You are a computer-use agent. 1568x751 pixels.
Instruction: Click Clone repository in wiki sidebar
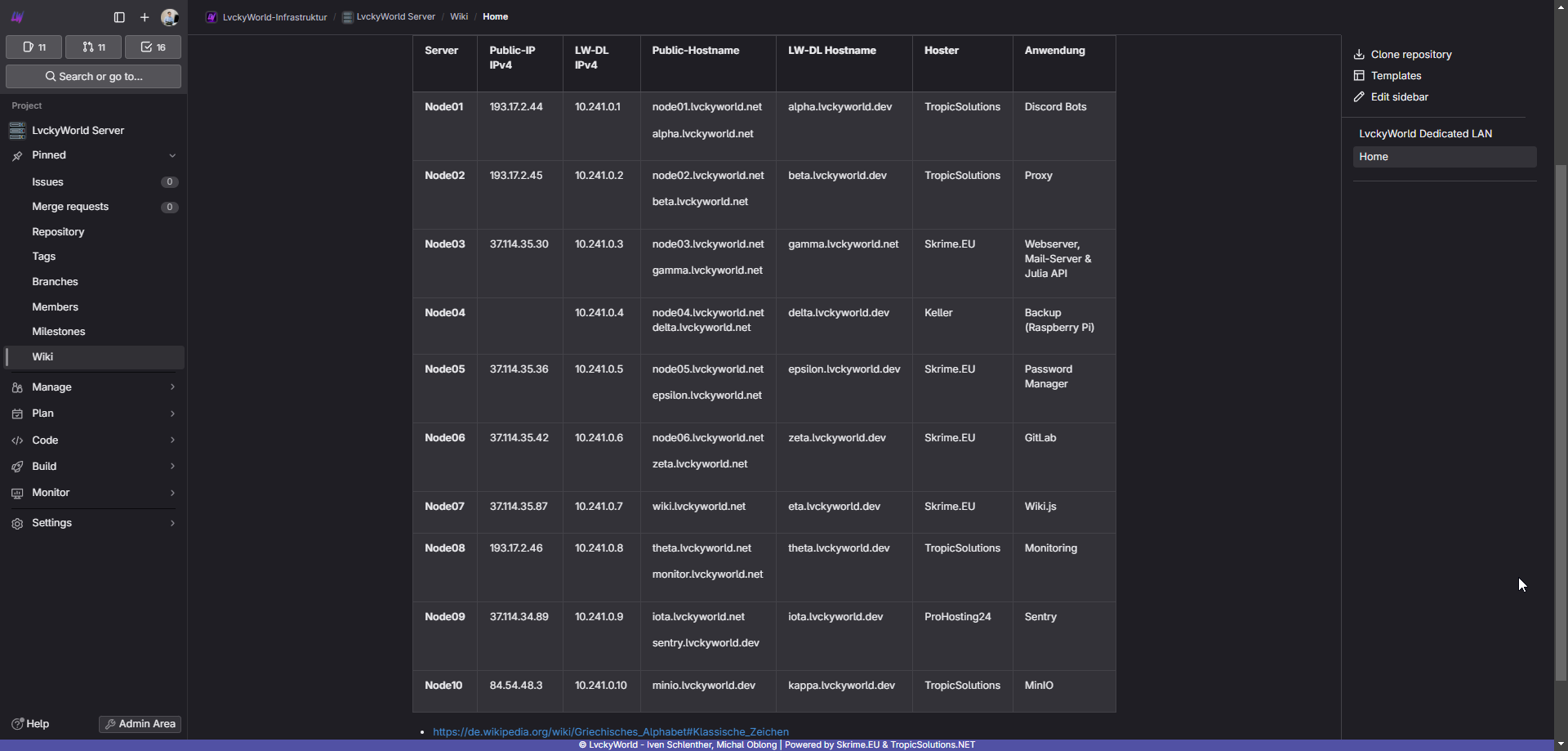click(x=1410, y=55)
